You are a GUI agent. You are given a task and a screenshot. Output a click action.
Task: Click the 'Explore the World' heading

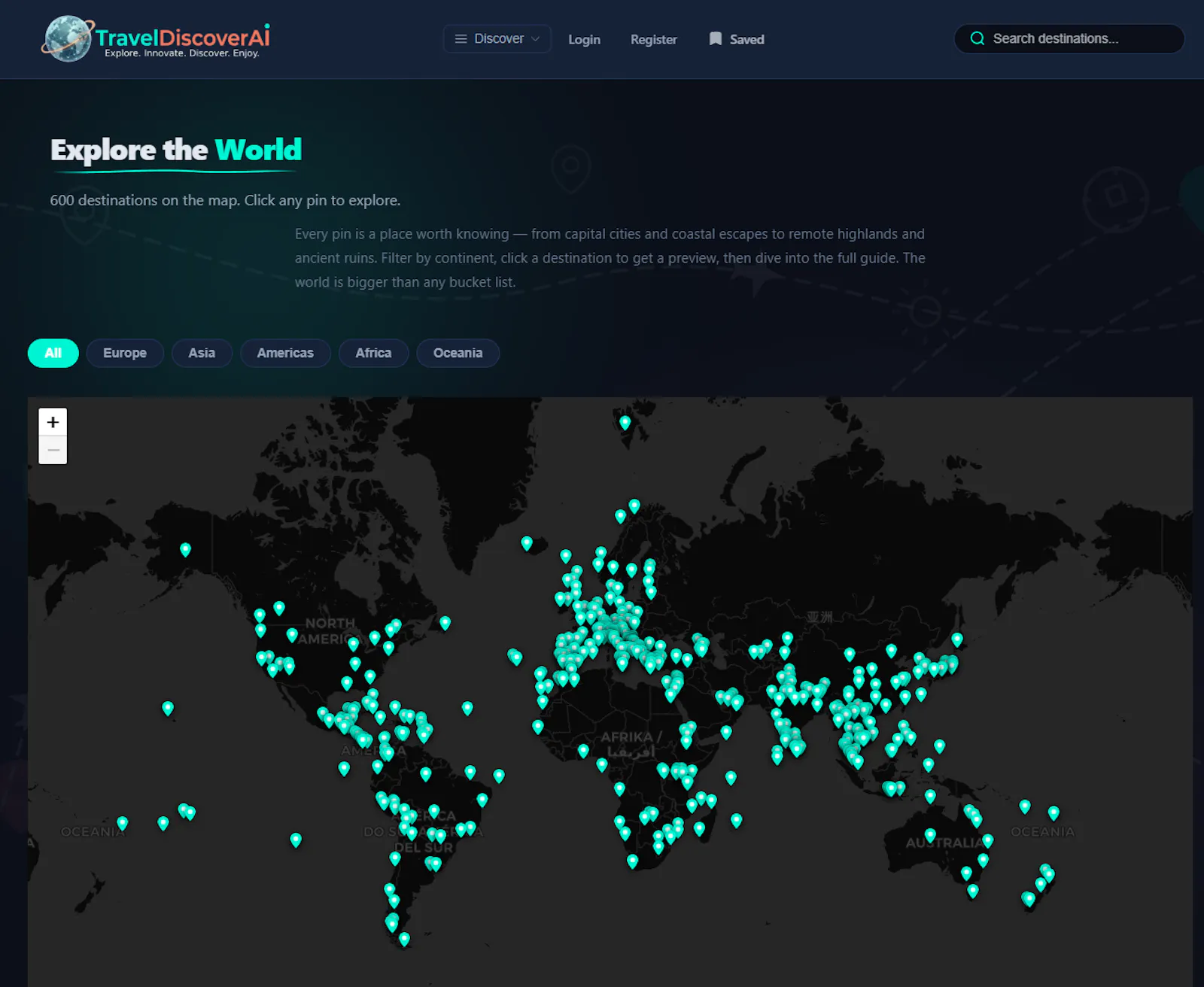tap(176, 150)
